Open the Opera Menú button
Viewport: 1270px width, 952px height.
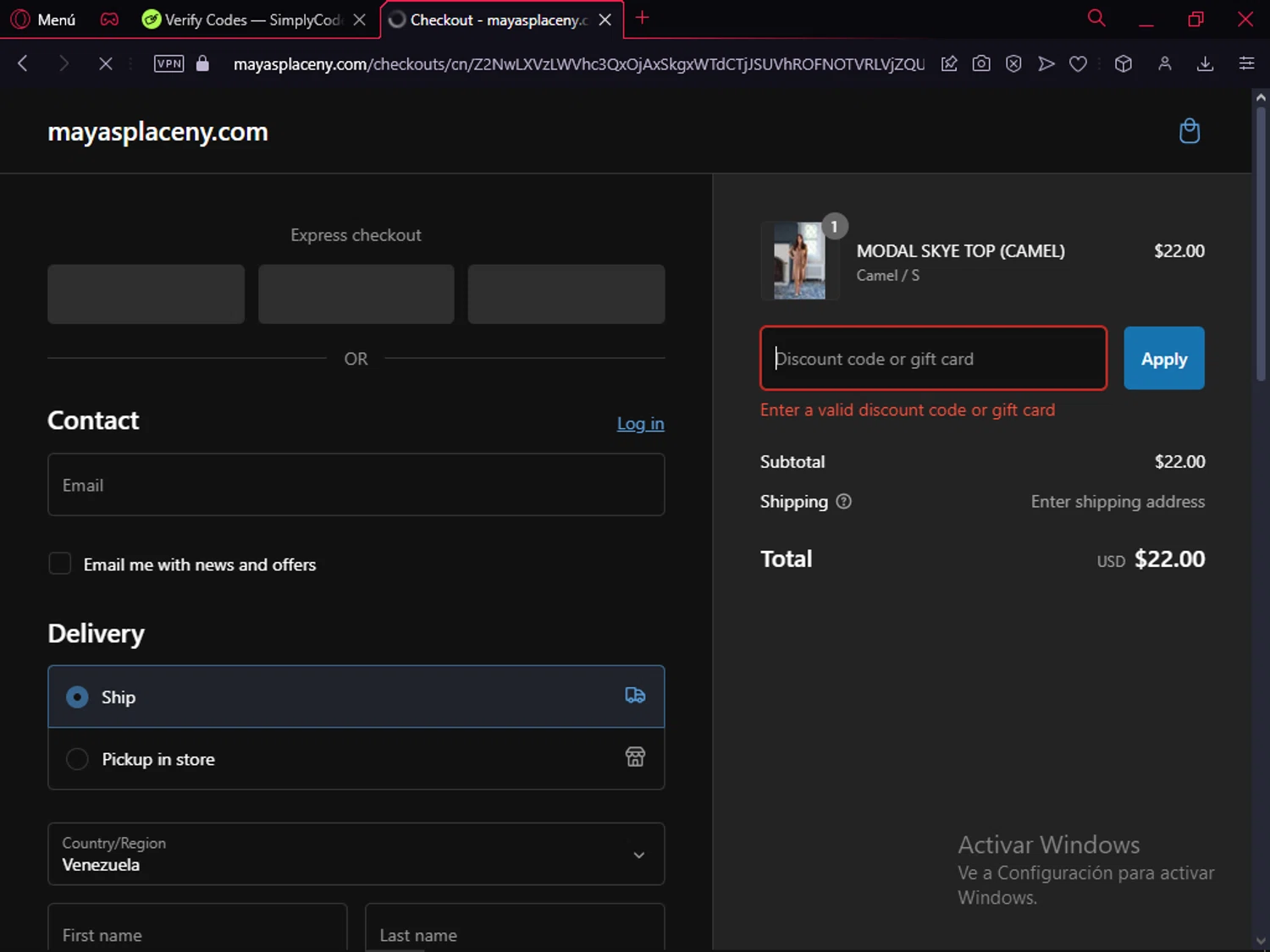point(43,19)
